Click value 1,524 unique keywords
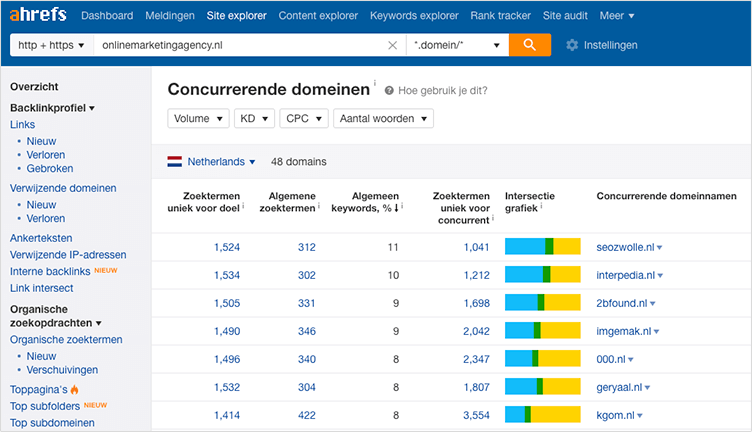The image size is (752, 432). point(227,247)
